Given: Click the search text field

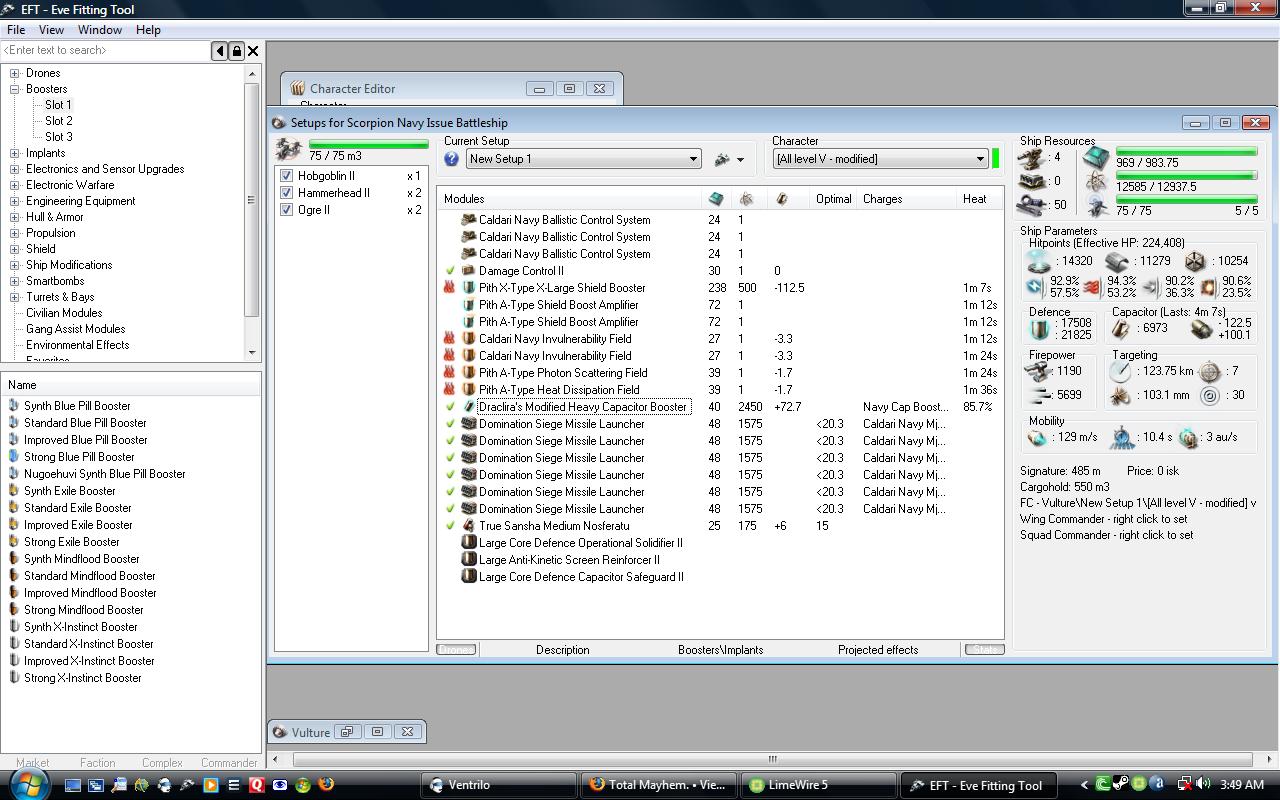Looking at the screenshot, I should (106, 50).
